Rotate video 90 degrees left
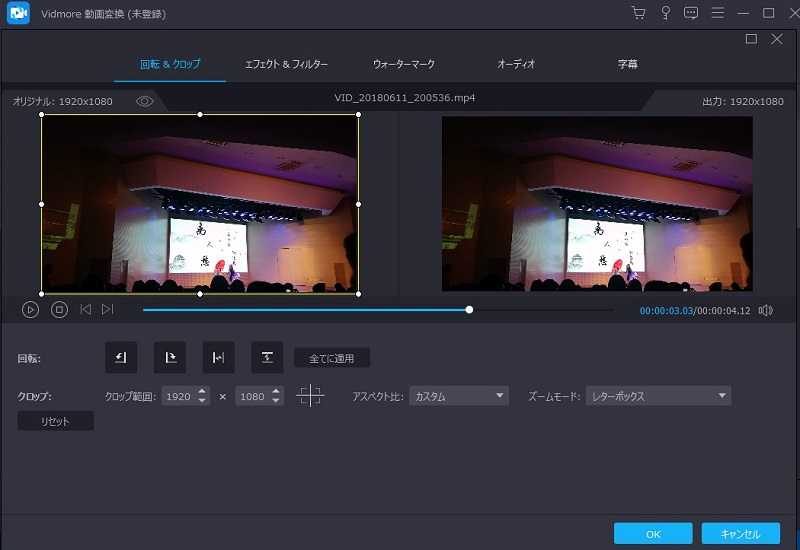 click(x=121, y=357)
